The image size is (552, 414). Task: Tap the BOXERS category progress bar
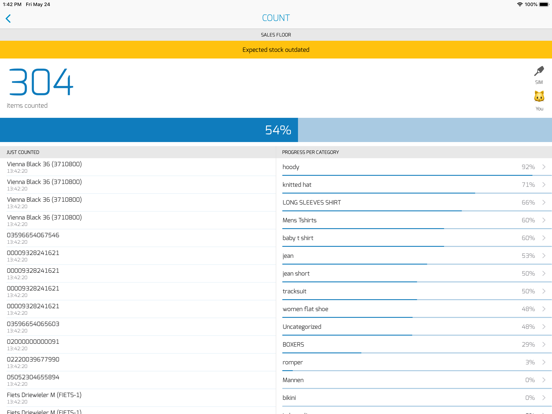point(417,353)
